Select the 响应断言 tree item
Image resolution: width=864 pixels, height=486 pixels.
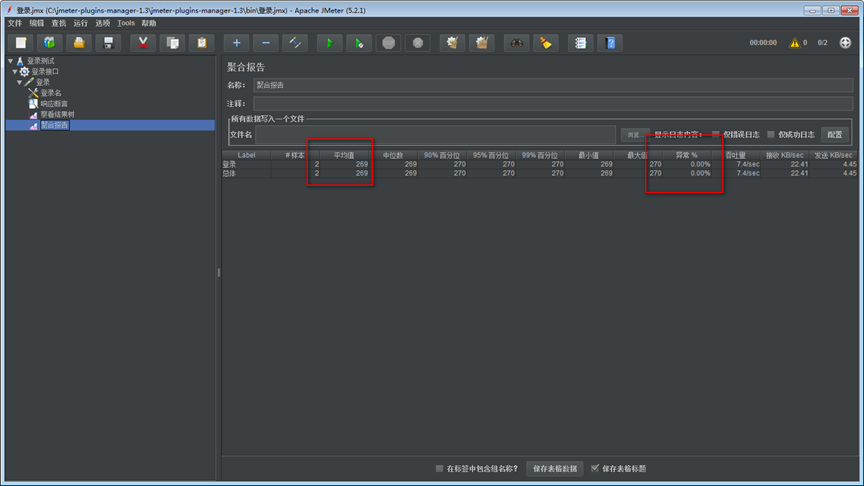pyautogui.click(x=54, y=104)
